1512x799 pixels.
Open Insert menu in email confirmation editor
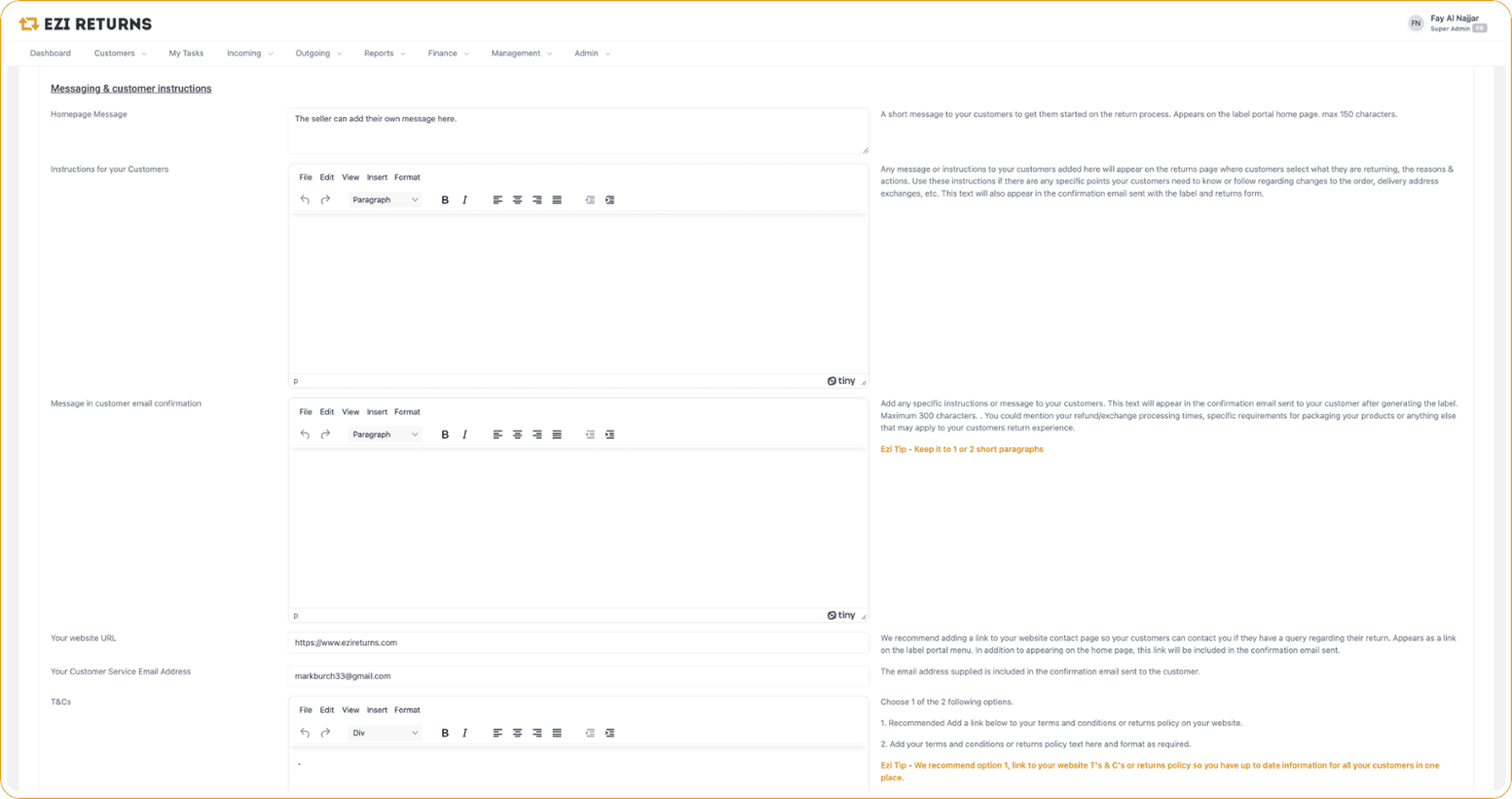(377, 412)
